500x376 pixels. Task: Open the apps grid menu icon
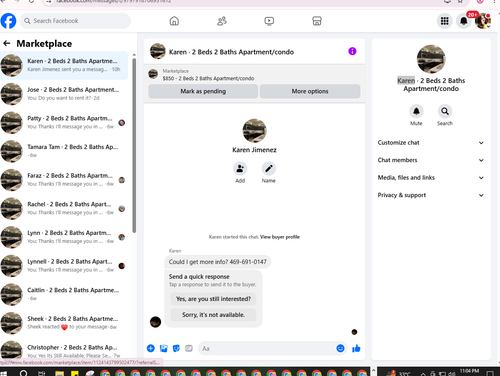pos(444,21)
